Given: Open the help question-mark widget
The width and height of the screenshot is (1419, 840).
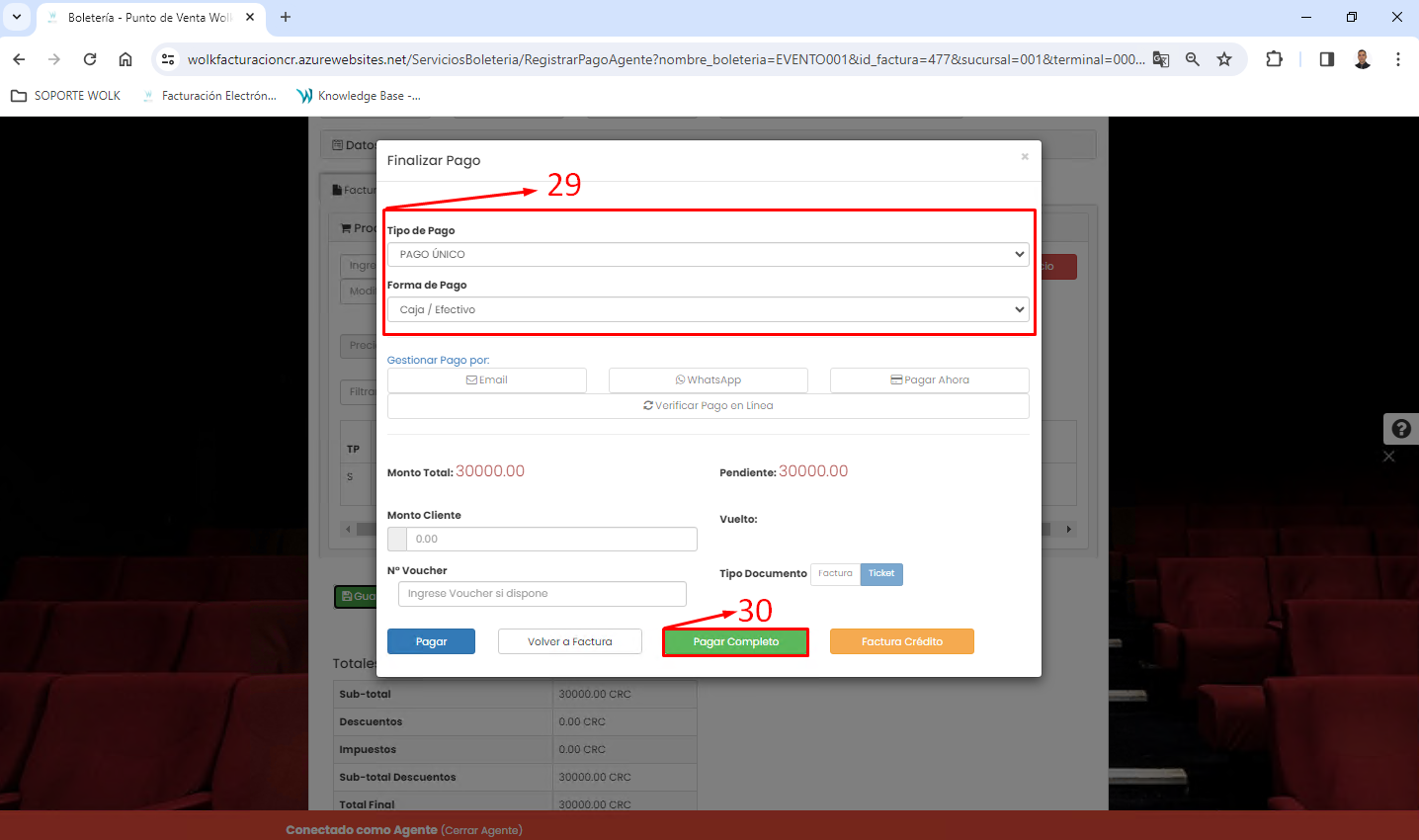Looking at the screenshot, I should click(1401, 429).
